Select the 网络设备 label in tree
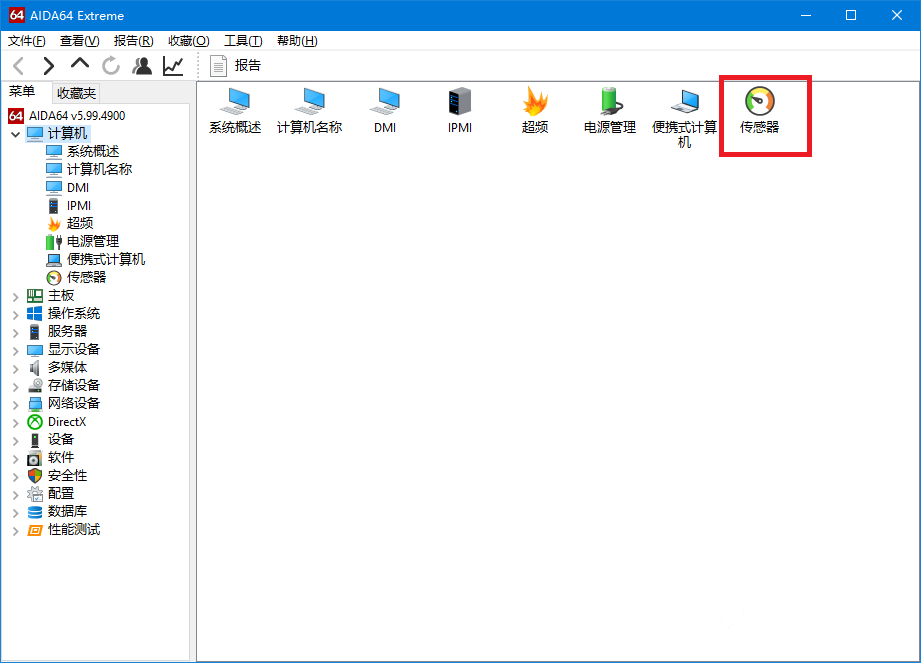The image size is (921, 663). tap(74, 403)
